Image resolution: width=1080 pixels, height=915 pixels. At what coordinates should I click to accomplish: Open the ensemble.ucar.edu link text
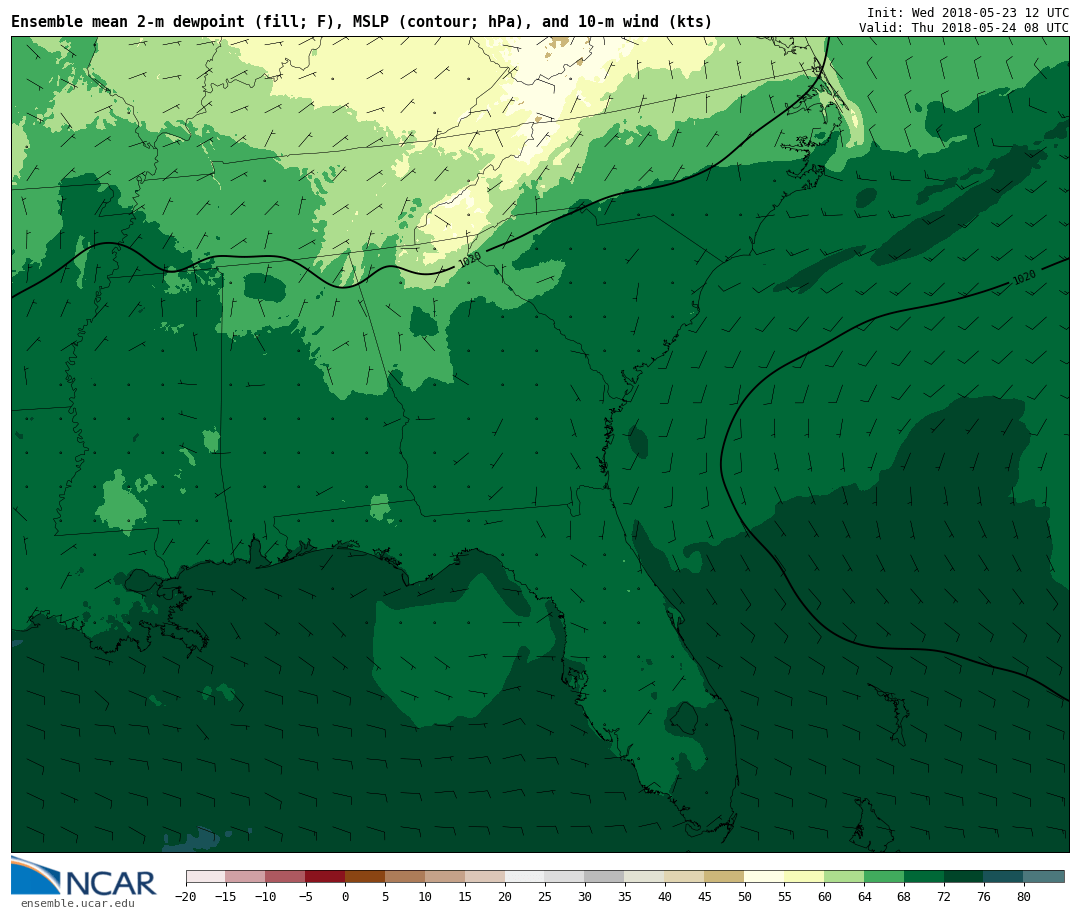78,903
